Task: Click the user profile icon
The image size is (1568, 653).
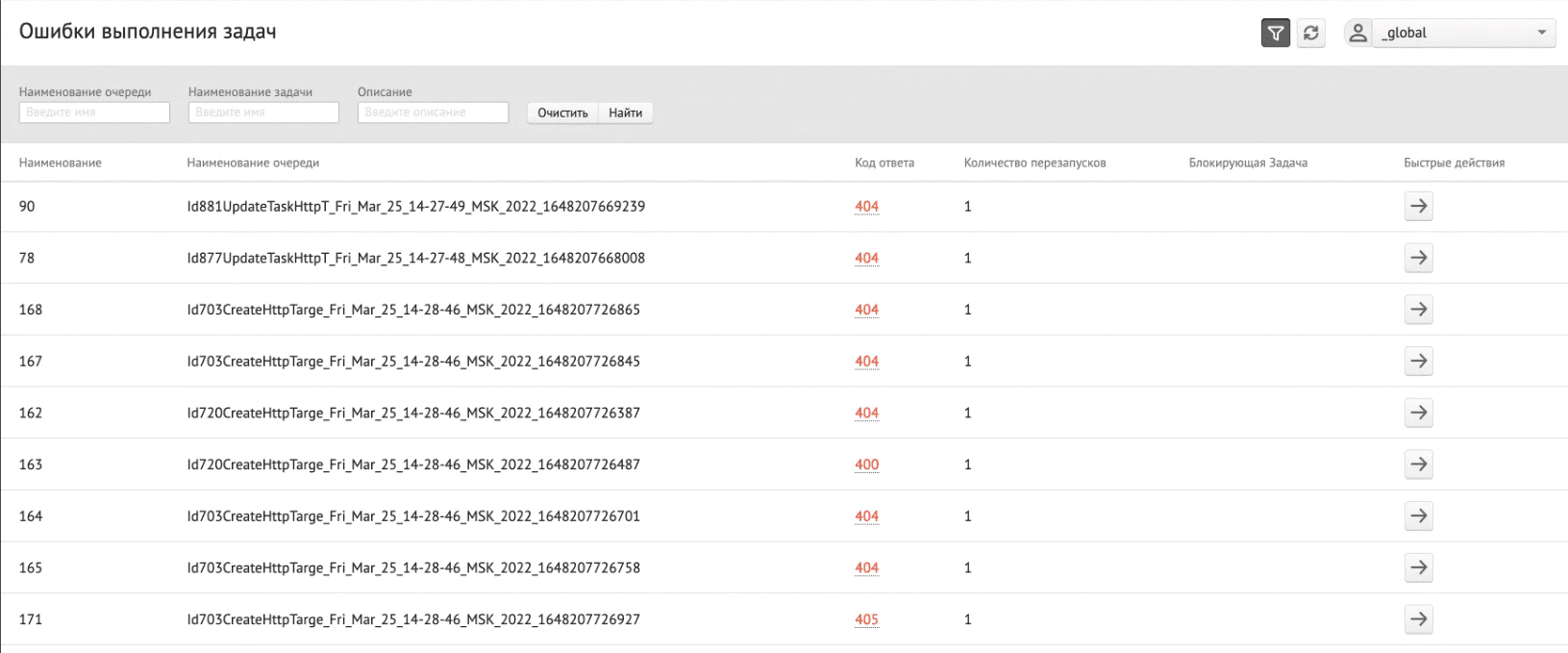Action: (1357, 33)
